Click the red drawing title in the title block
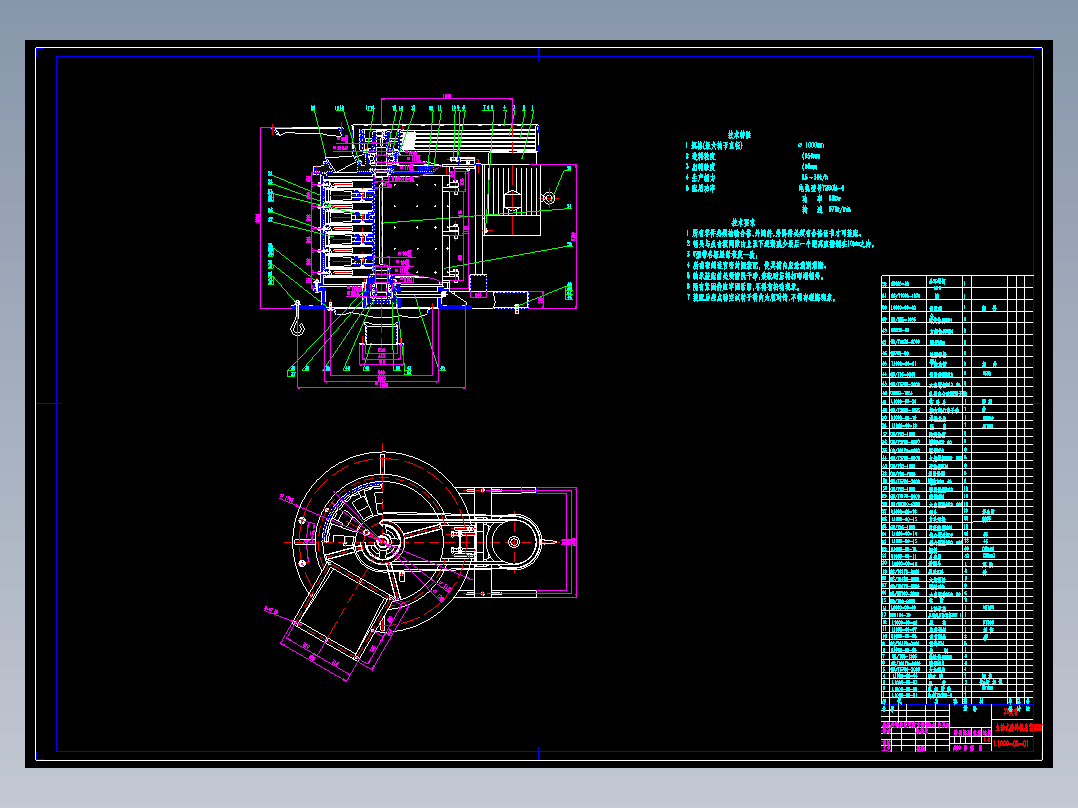The image size is (1078, 808). (x=1019, y=727)
